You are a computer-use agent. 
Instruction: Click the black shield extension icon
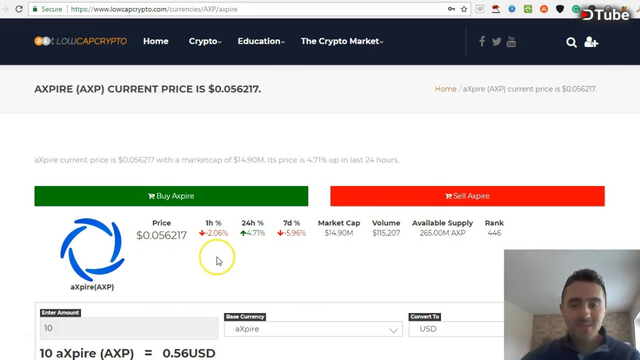pos(560,9)
